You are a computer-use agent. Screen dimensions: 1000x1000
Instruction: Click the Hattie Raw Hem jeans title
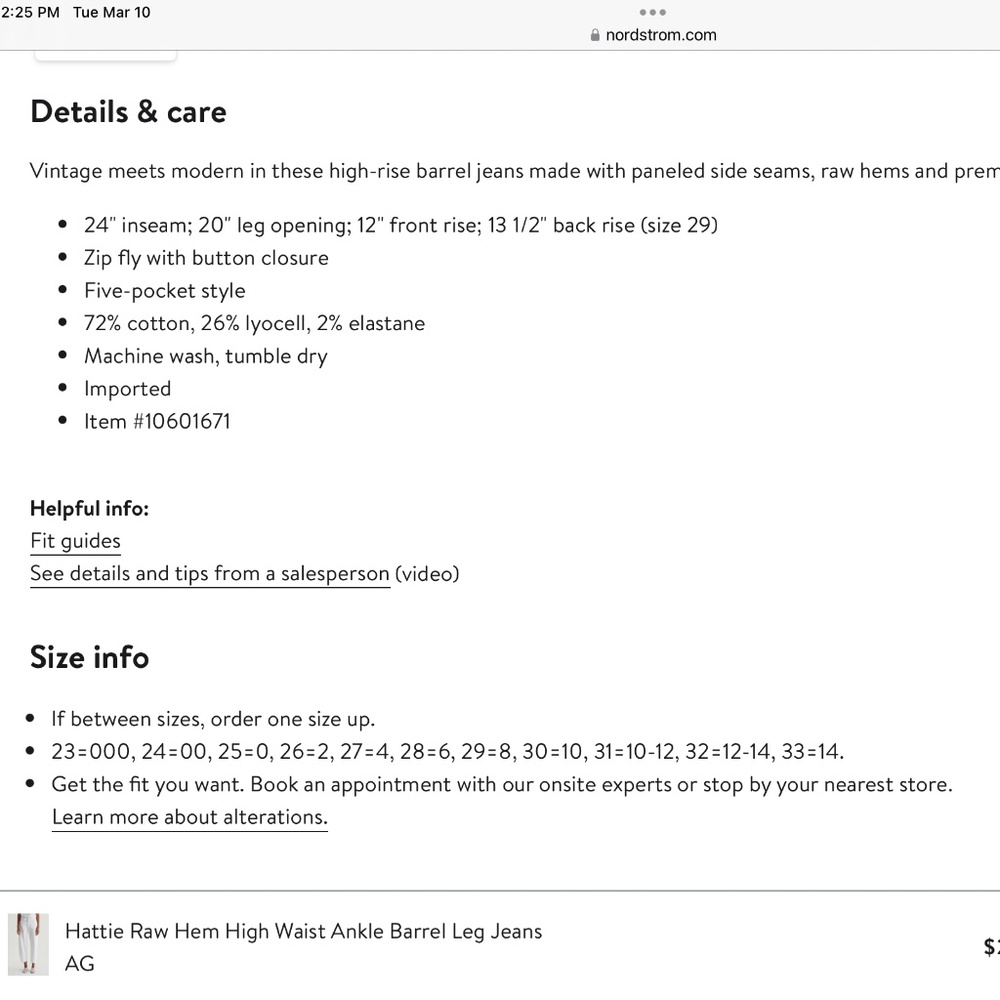point(303,931)
